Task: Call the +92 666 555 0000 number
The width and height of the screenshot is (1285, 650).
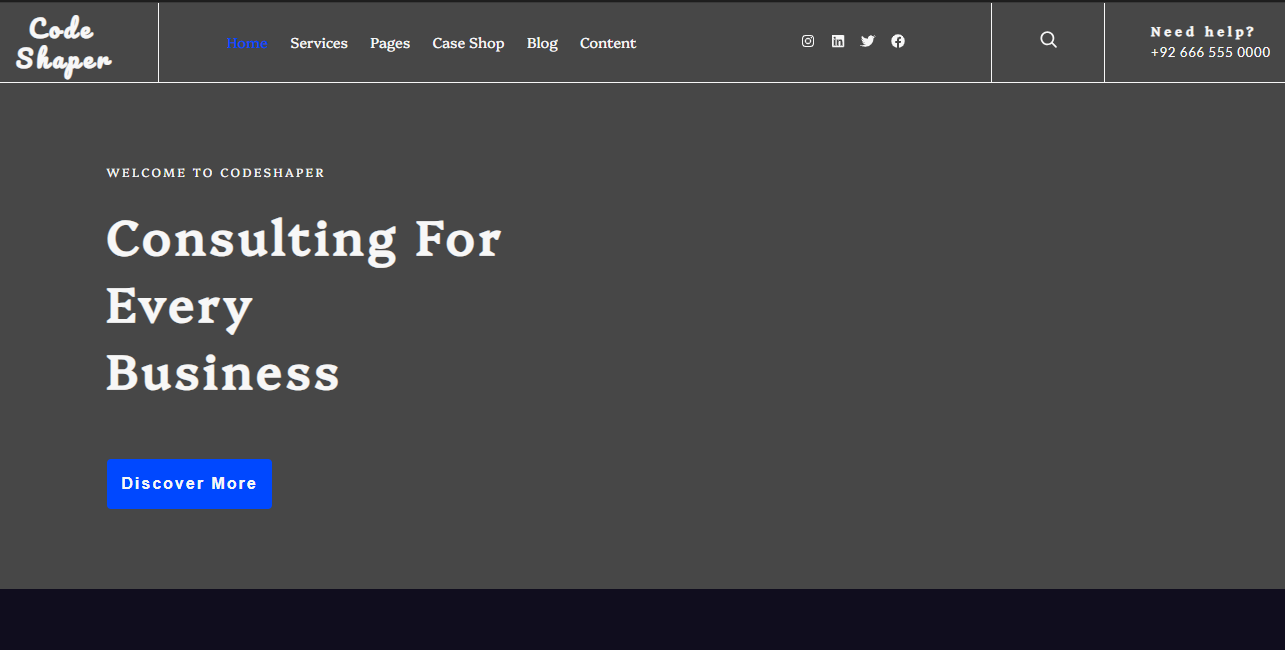Action: (x=1210, y=52)
